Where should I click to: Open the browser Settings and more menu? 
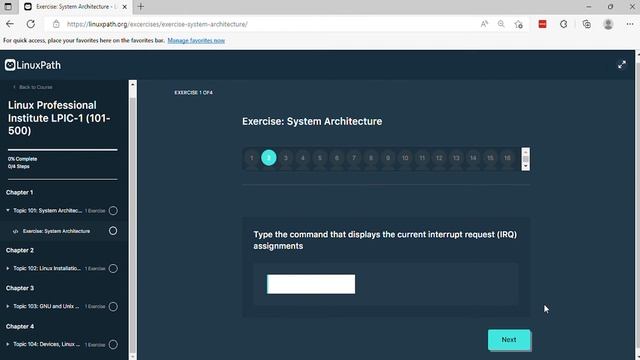click(630, 24)
